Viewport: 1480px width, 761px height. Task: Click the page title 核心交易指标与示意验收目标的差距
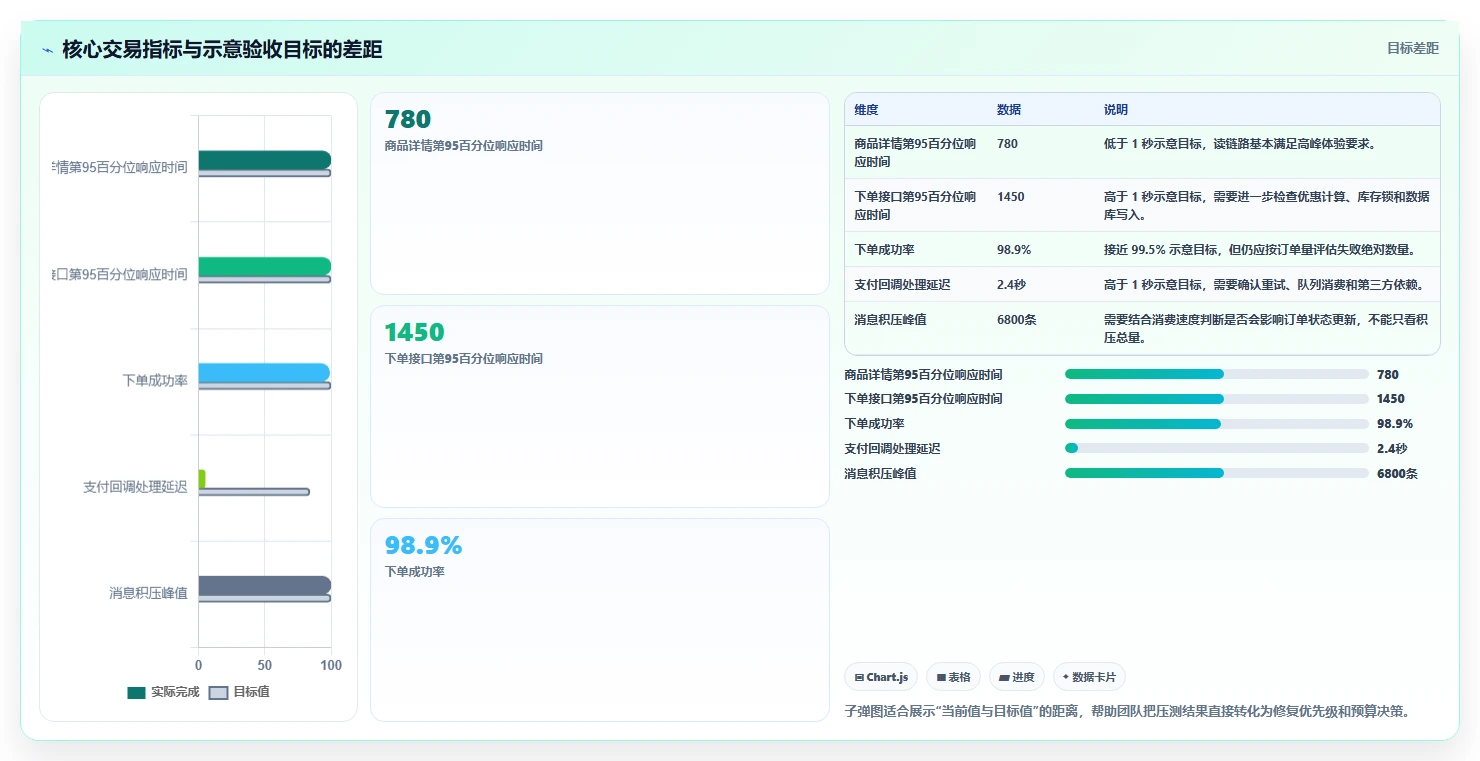[222, 50]
